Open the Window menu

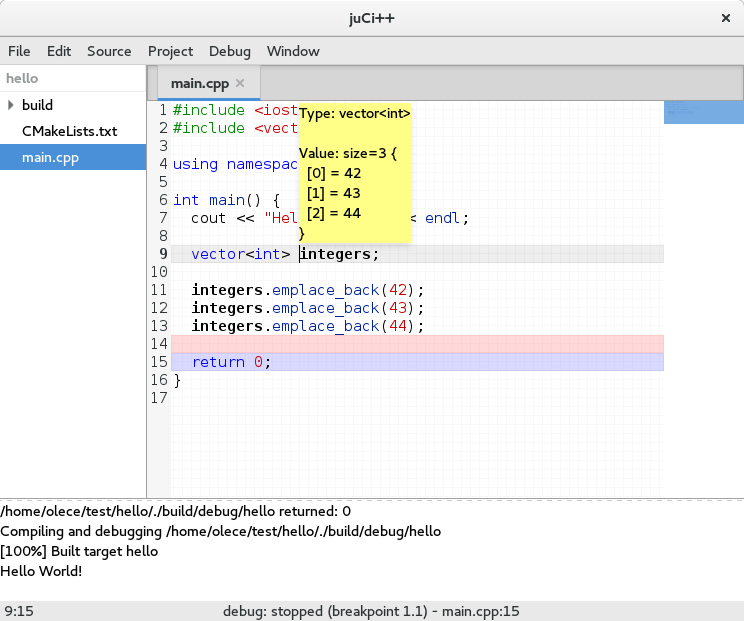pyautogui.click(x=293, y=51)
